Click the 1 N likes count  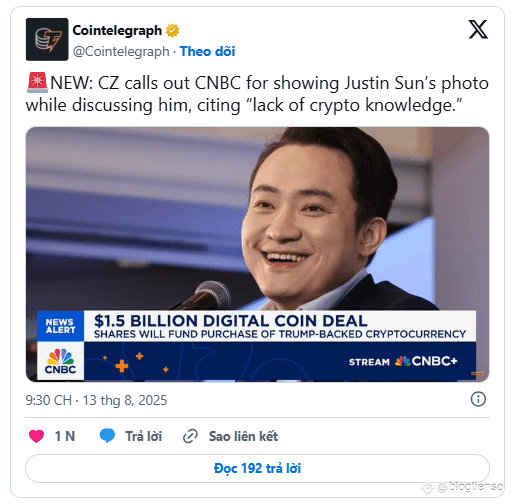65,436
